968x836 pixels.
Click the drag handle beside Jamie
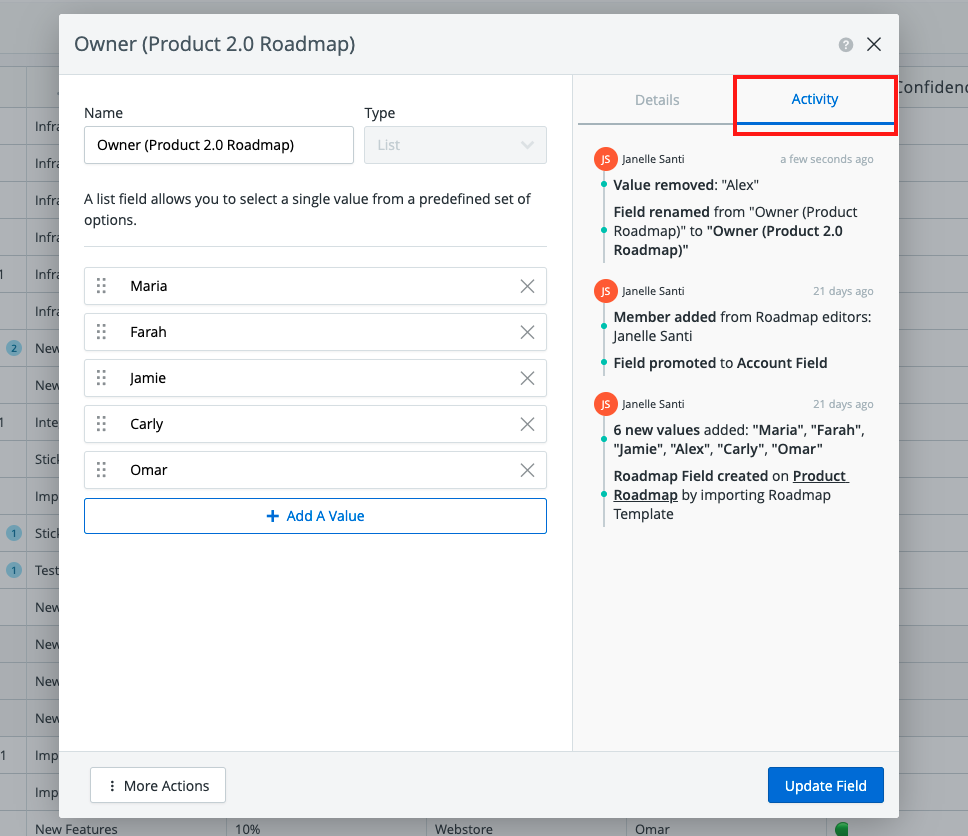101,378
